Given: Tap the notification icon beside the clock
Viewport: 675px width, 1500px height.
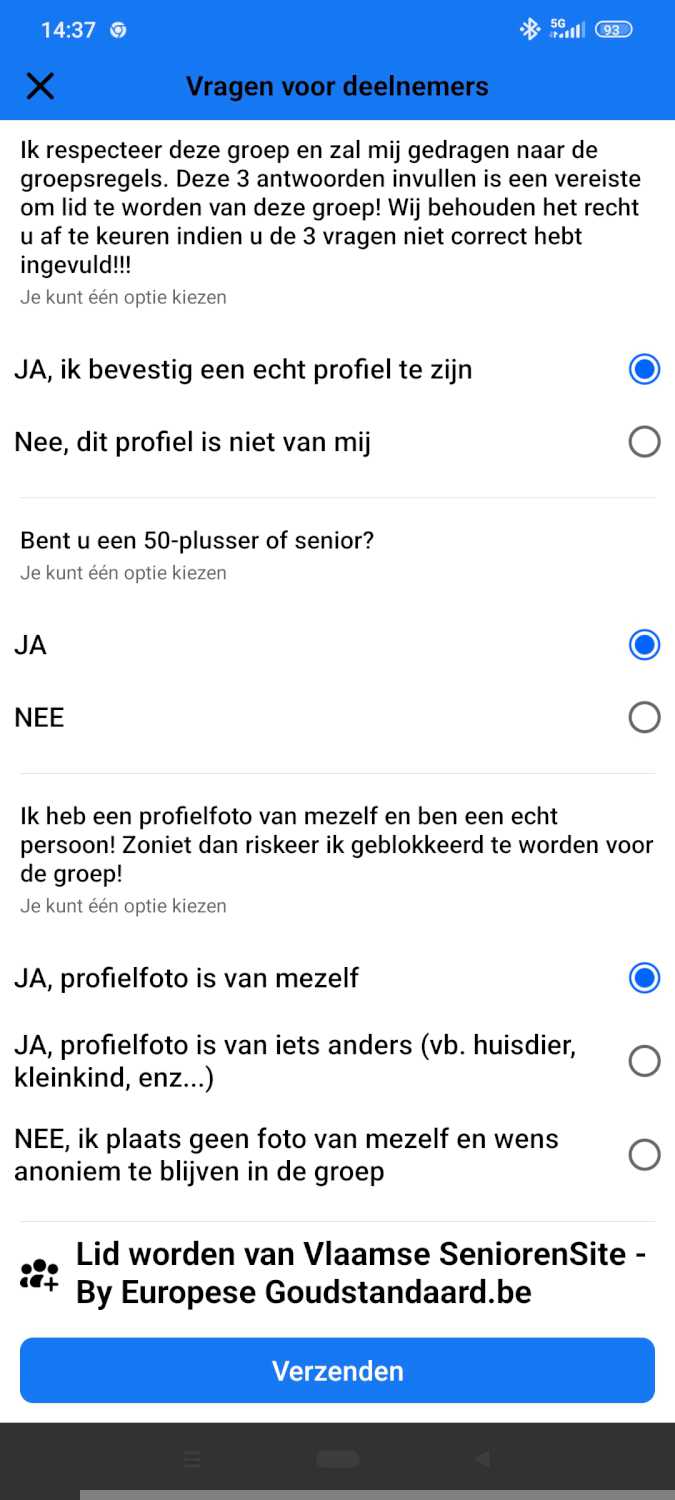Looking at the screenshot, I should pyautogui.click(x=118, y=30).
